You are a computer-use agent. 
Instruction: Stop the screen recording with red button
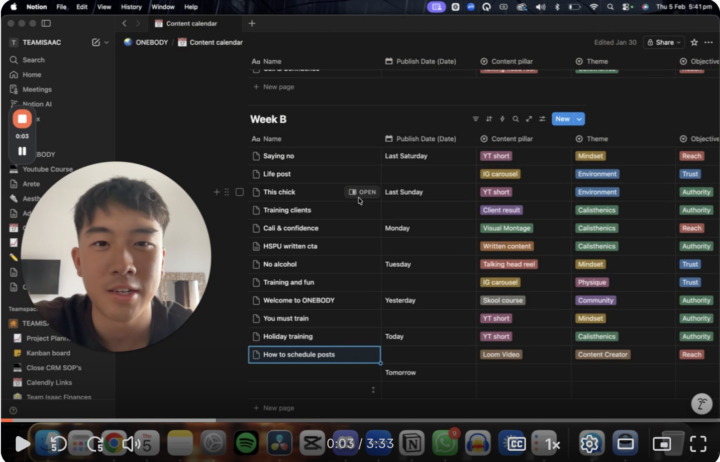click(22, 119)
